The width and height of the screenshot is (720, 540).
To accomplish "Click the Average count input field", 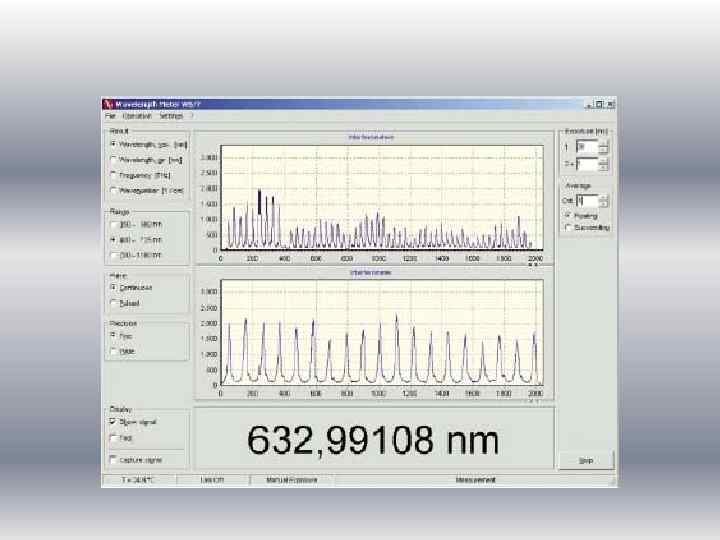I will [x=585, y=200].
